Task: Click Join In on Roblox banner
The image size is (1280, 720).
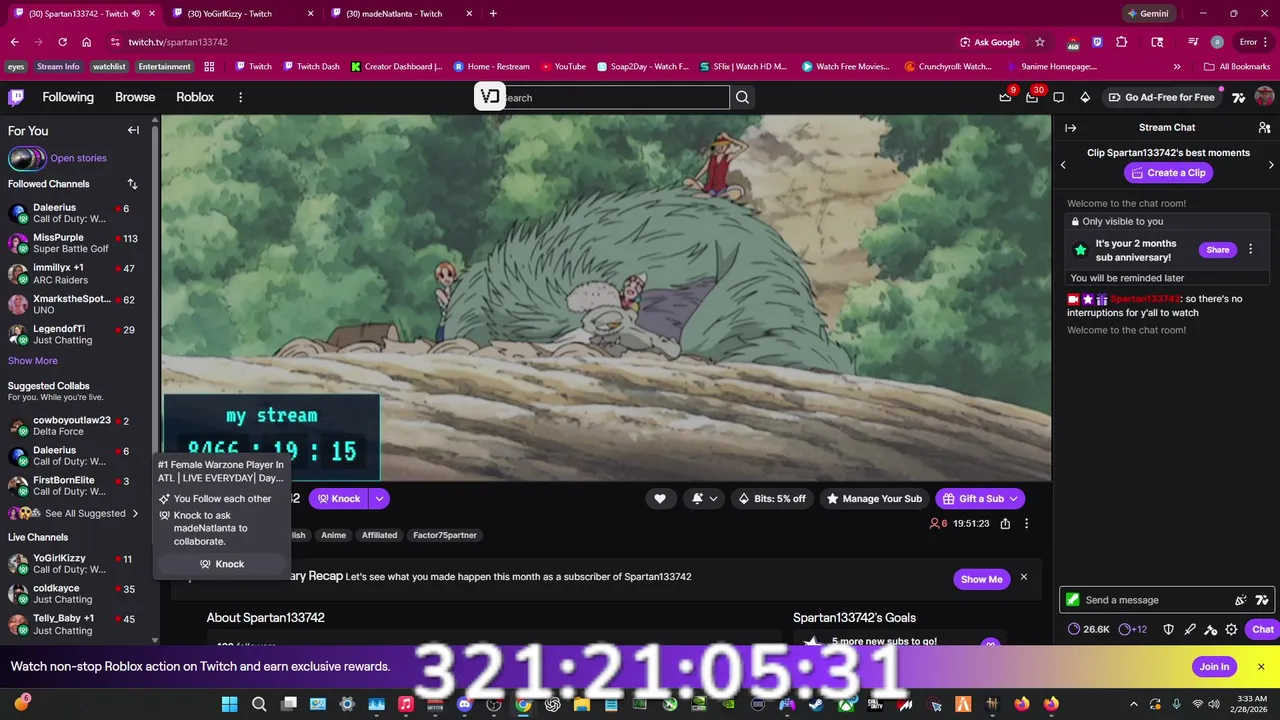Action: pyautogui.click(x=1214, y=667)
